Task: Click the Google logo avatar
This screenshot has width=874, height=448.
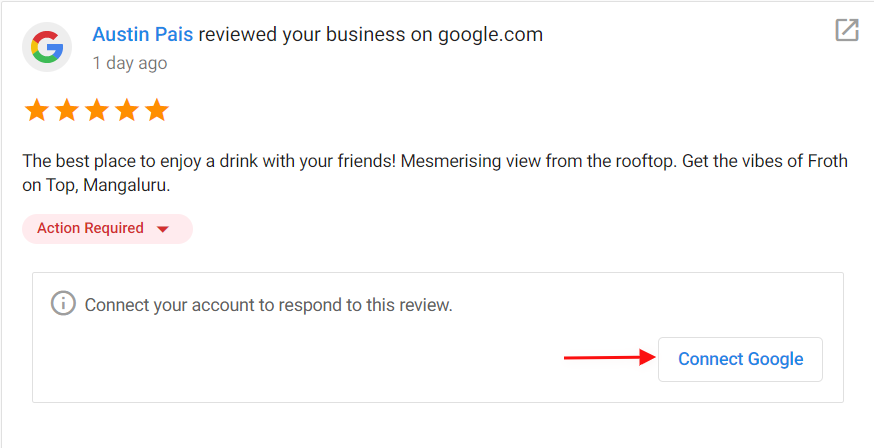Action: pyautogui.click(x=47, y=47)
